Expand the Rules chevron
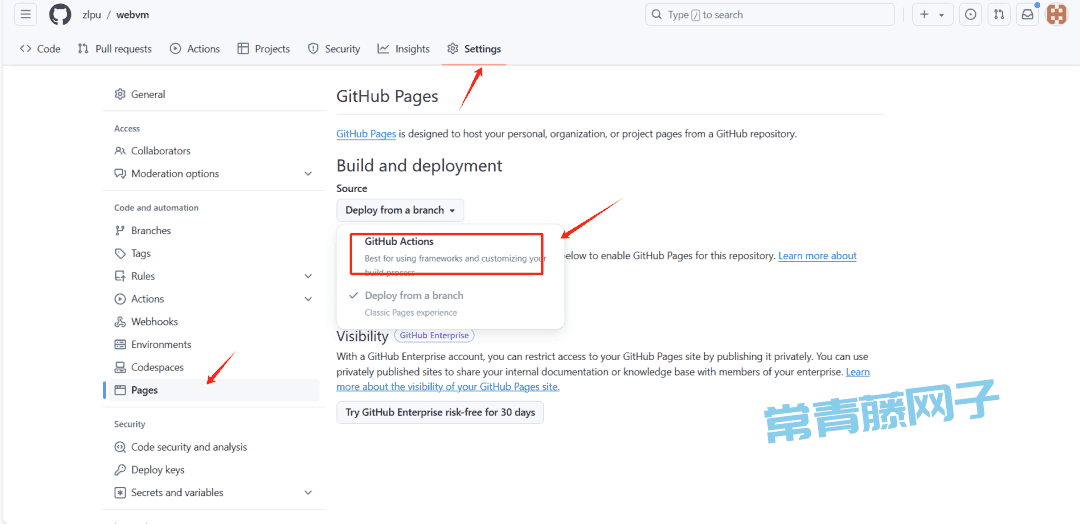The width and height of the screenshot is (1080, 524). pos(308,276)
